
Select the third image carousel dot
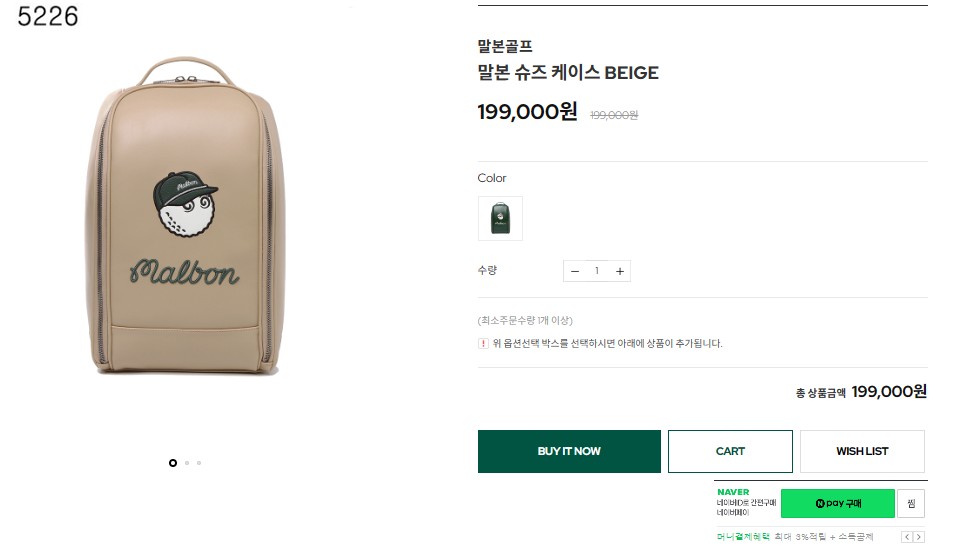point(199,463)
